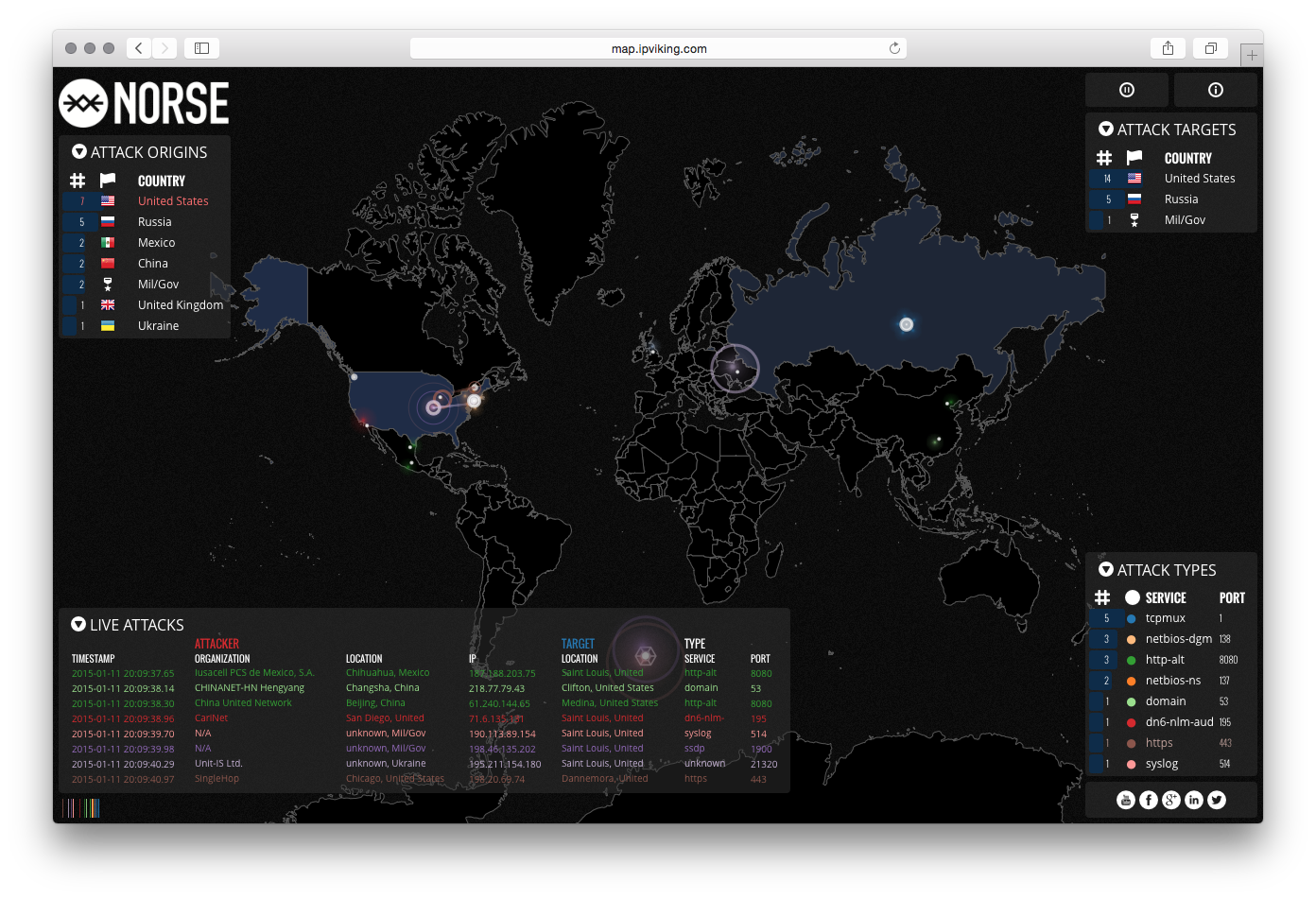Image resolution: width=1316 pixels, height=899 pixels.
Task: Select the LinkedIn icon at the bottom
Action: 1193,799
